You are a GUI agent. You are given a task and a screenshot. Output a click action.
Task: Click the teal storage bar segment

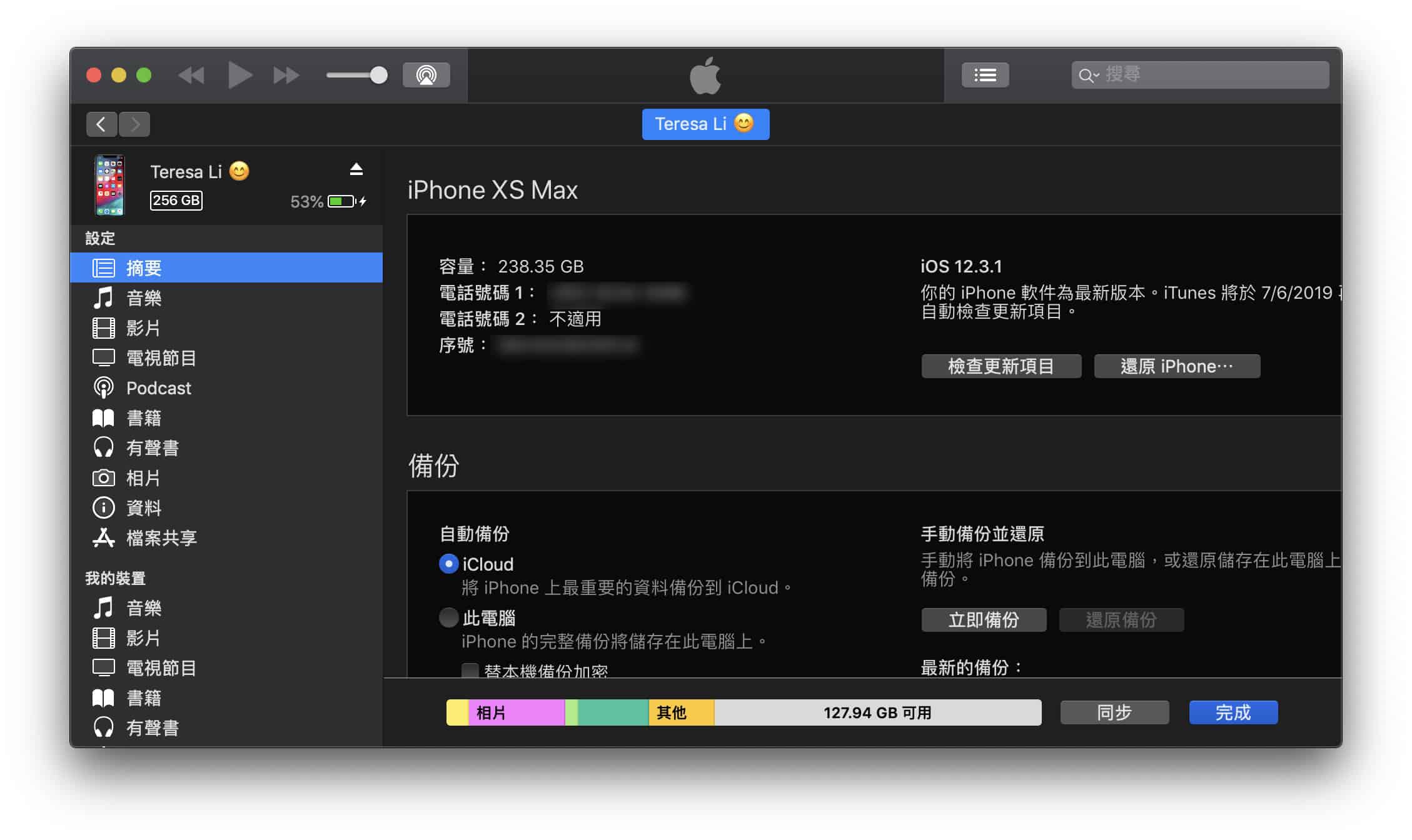coord(613,712)
